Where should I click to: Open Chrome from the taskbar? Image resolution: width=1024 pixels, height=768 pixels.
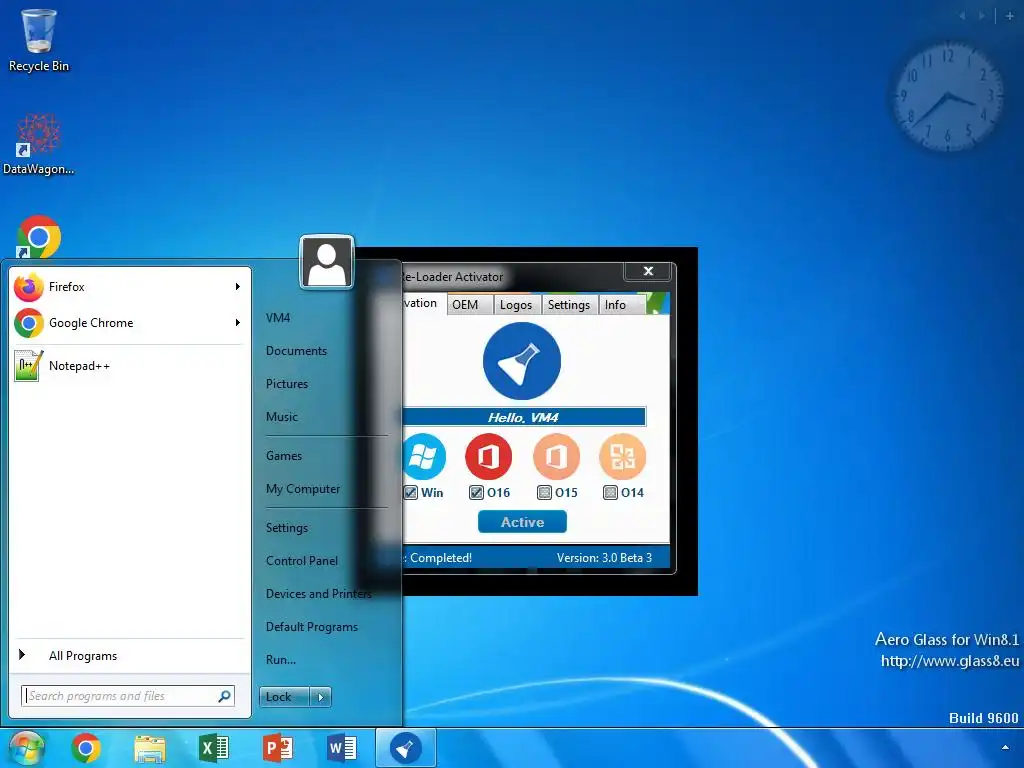[x=86, y=748]
